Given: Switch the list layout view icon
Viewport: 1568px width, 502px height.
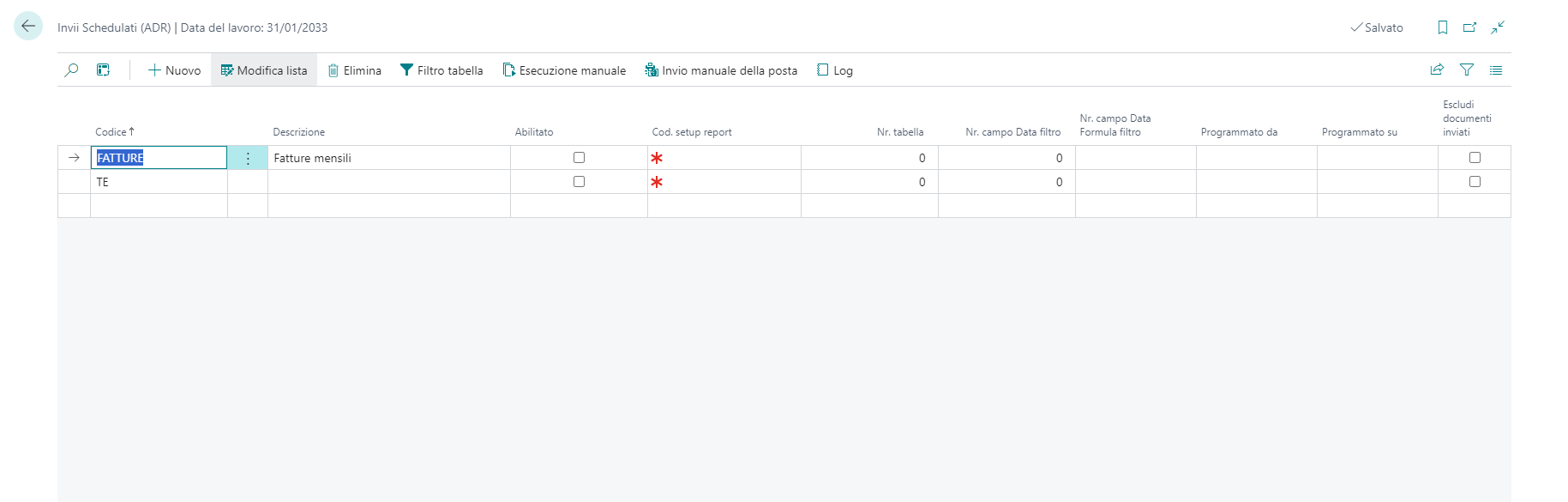Looking at the screenshot, I should (x=1496, y=70).
